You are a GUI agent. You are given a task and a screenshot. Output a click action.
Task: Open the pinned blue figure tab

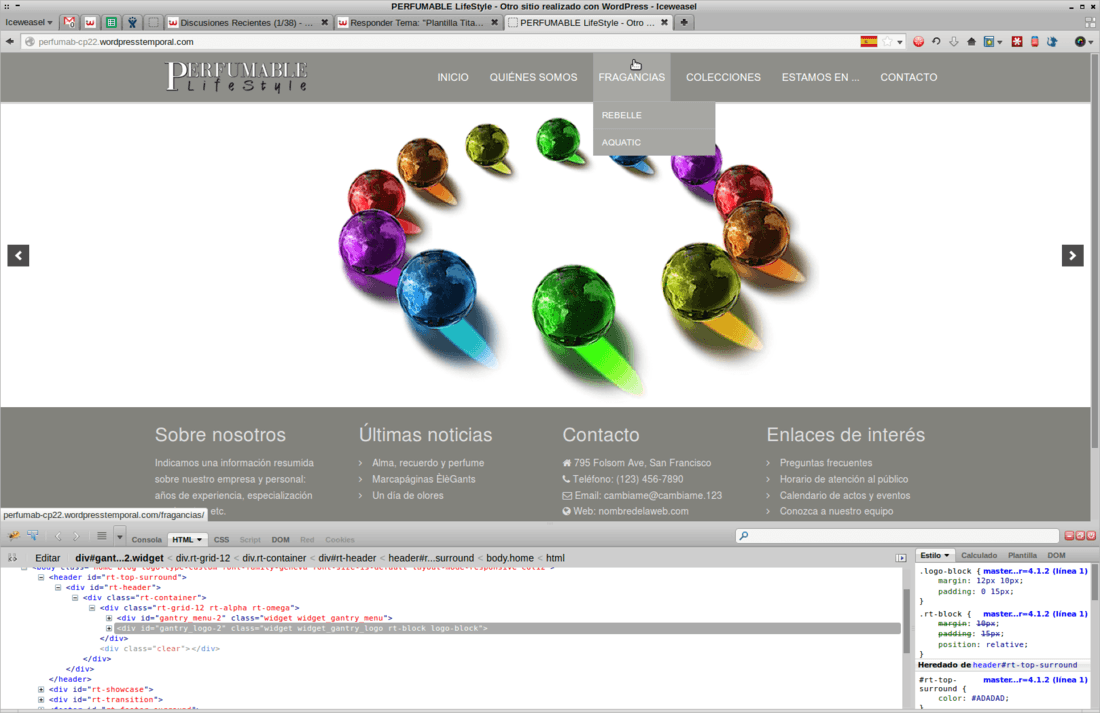[132, 22]
